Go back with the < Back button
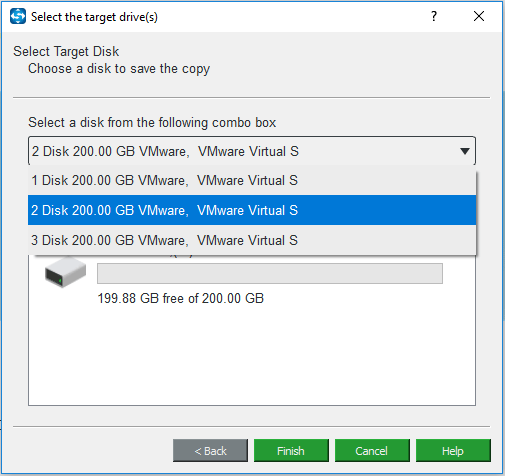The image size is (505, 476). click(210, 451)
